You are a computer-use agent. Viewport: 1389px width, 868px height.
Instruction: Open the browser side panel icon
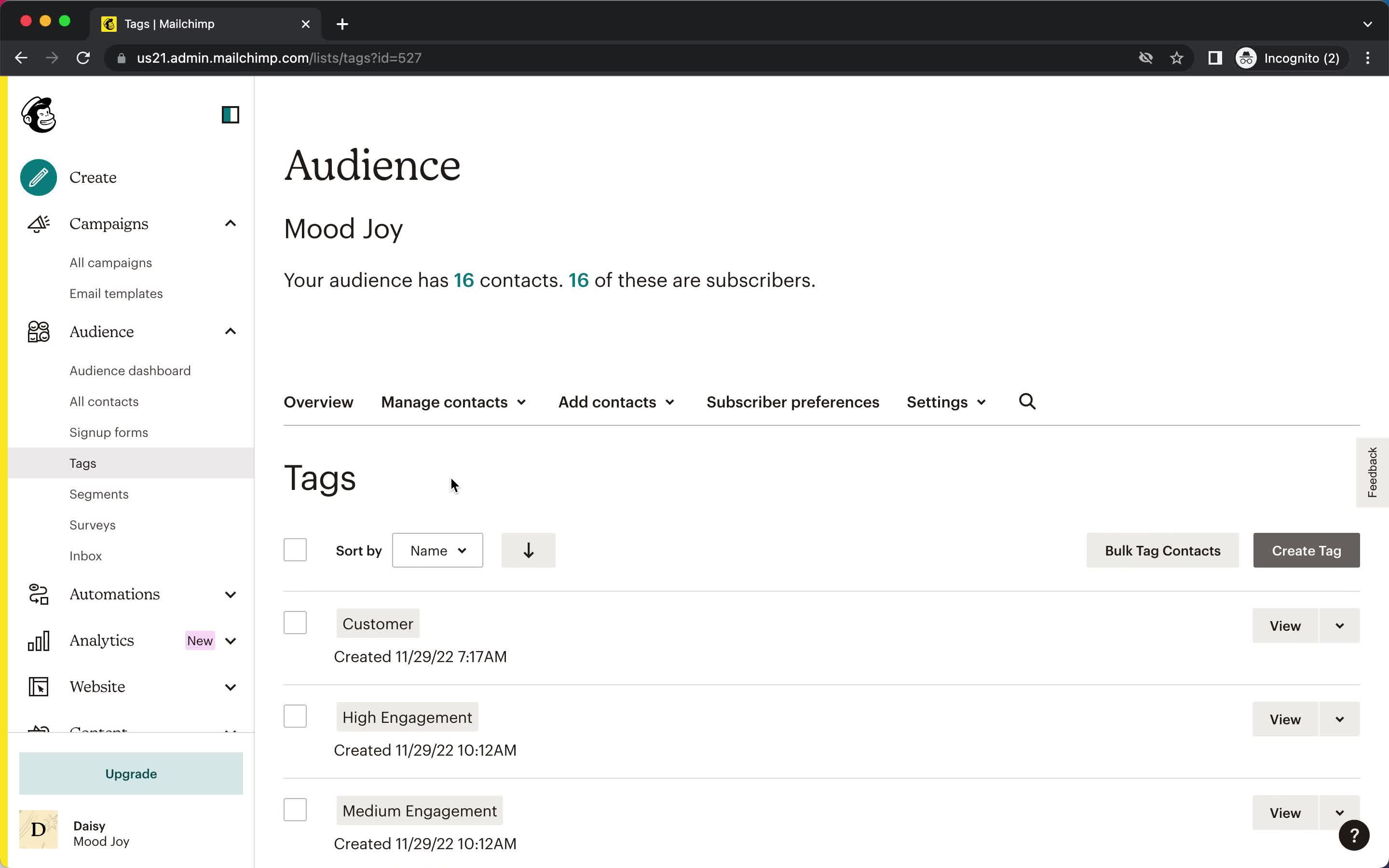click(1214, 58)
